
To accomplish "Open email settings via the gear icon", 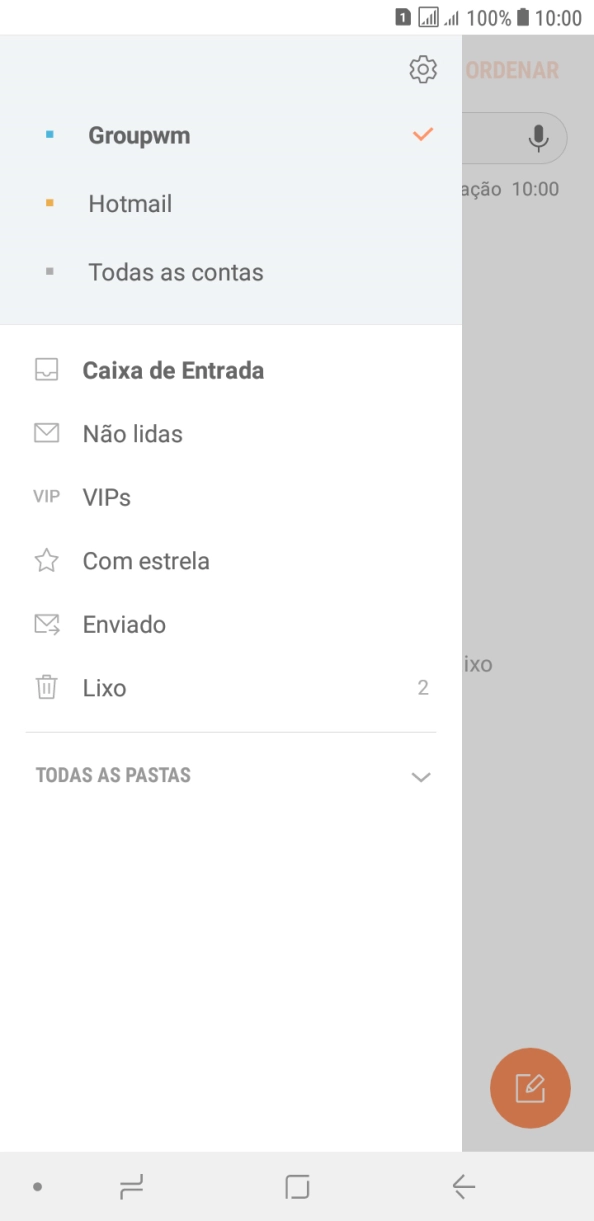I will tap(422, 69).
